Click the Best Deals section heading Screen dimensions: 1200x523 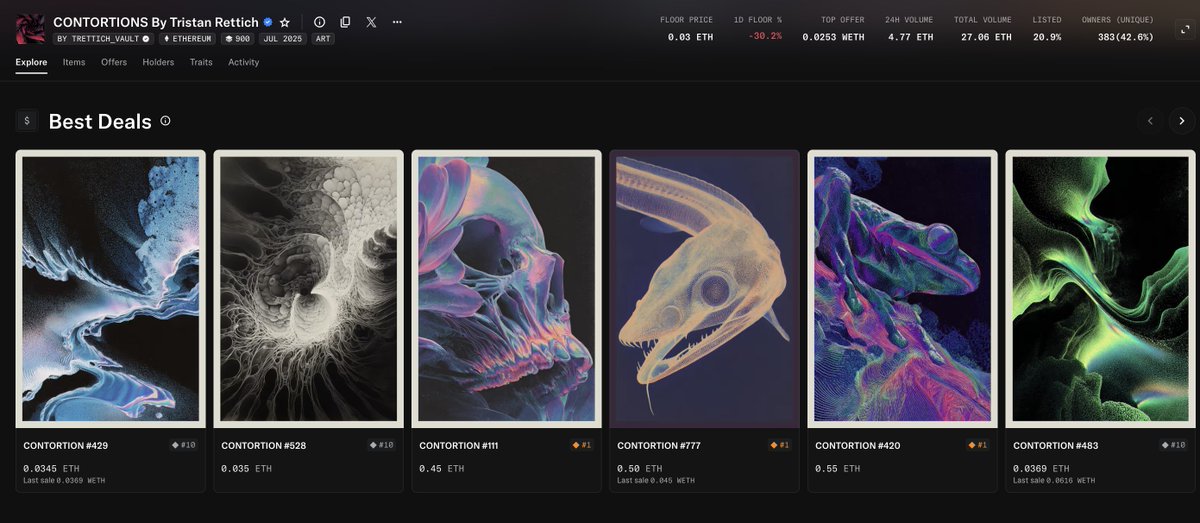(x=100, y=121)
